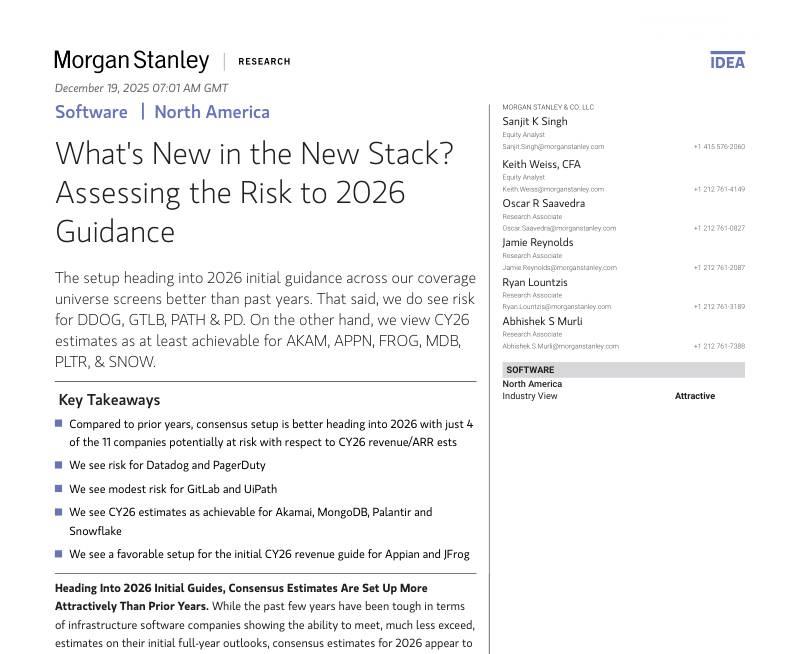The height and width of the screenshot is (654, 800).
Task: Select Jamie Reynolds' email address
Action: pyautogui.click(x=559, y=268)
